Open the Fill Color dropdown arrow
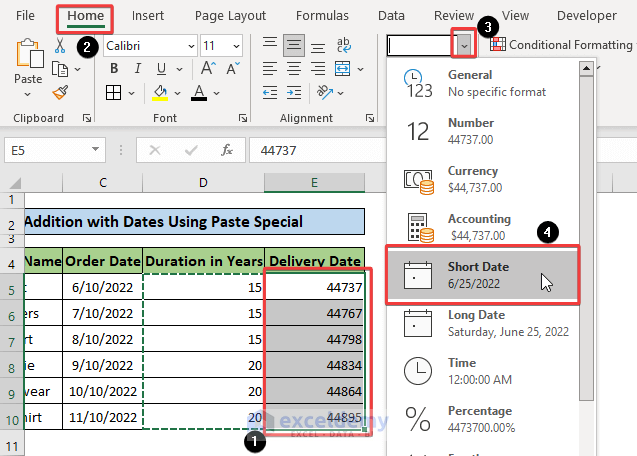Viewport: 637px width, 456px height. click(x=178, y=93)
